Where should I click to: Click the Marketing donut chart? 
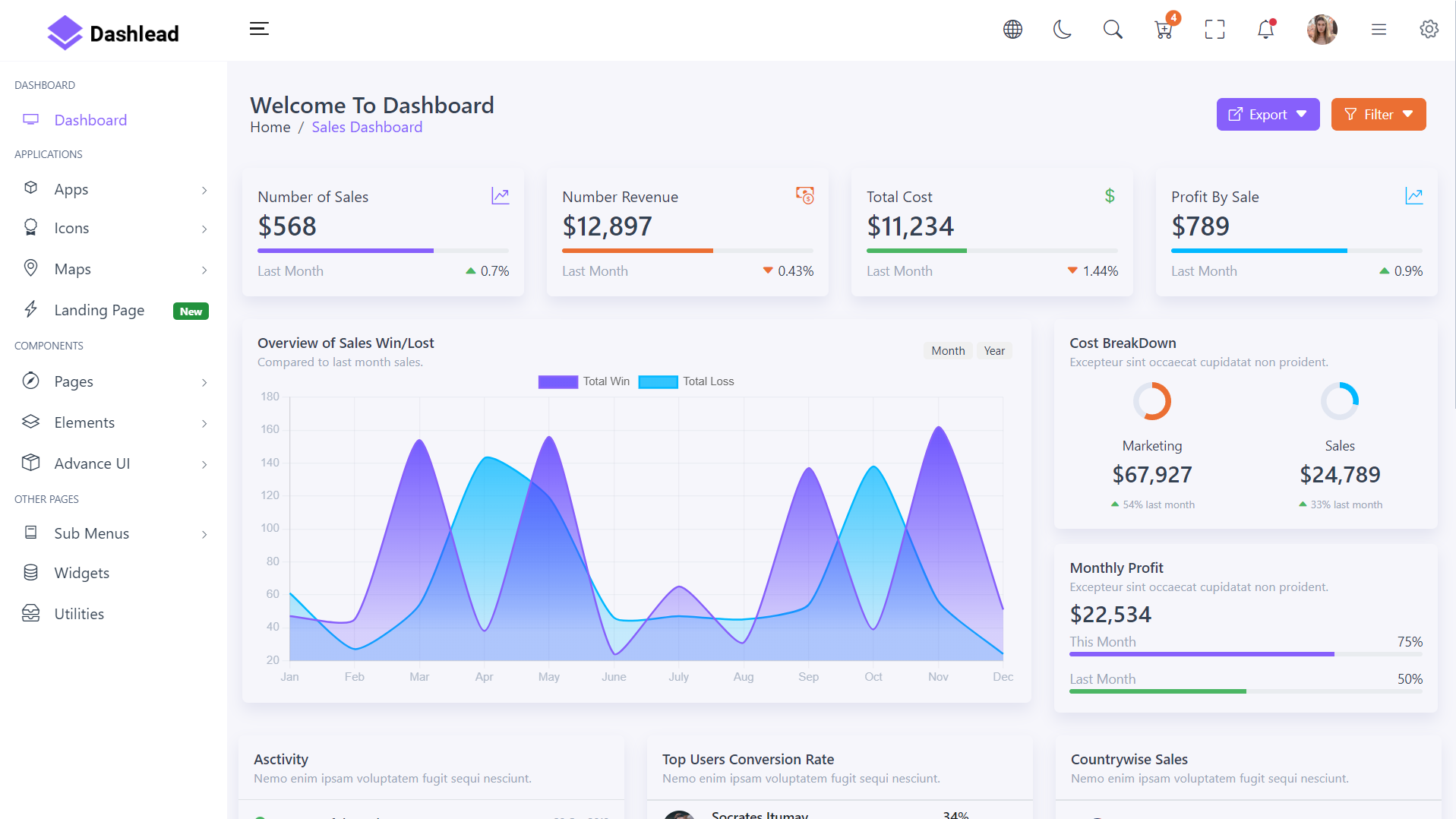pos(1152,401)
